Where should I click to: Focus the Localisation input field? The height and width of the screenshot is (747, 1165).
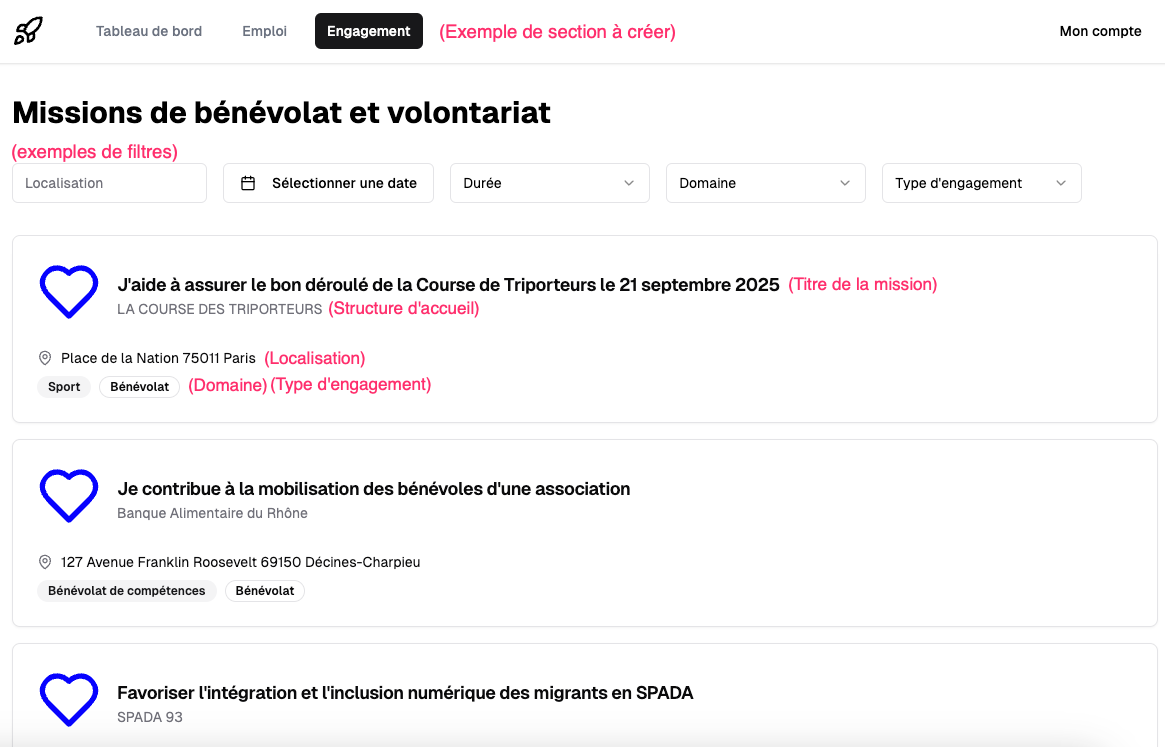109,183
